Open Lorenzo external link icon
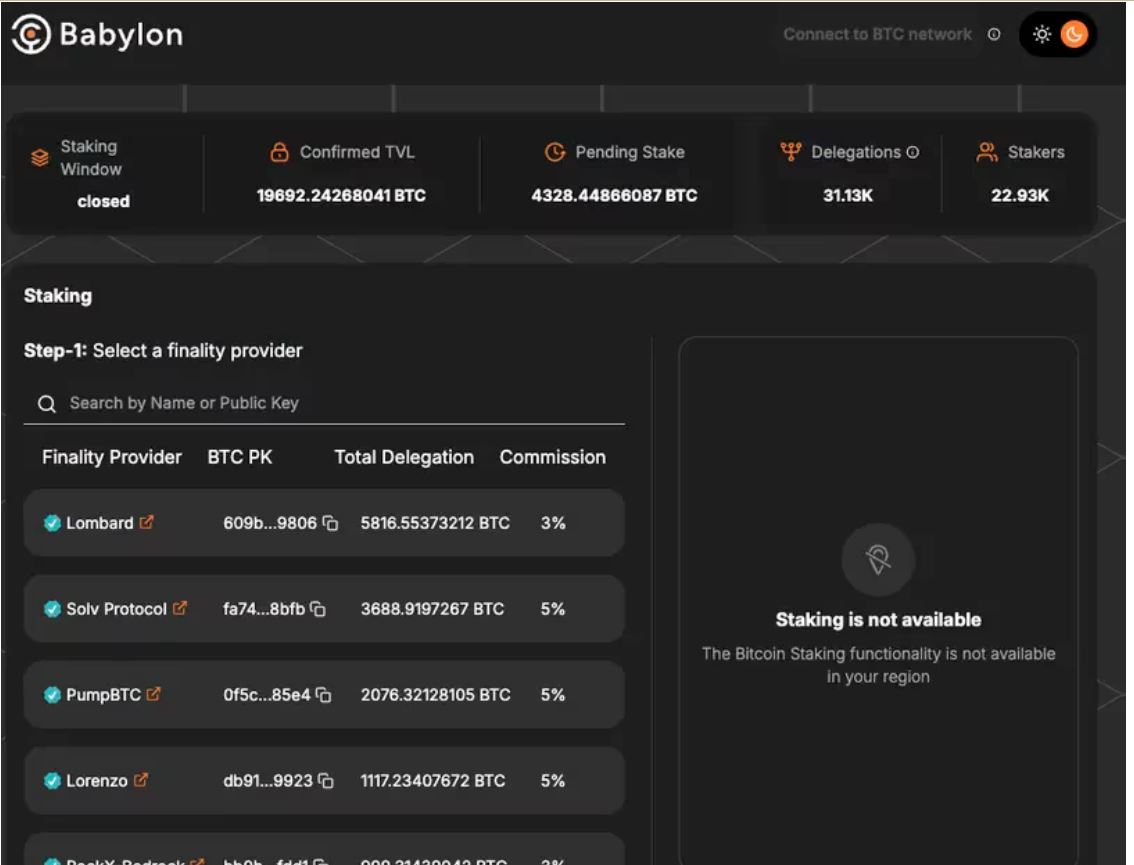 coord(141,780)
